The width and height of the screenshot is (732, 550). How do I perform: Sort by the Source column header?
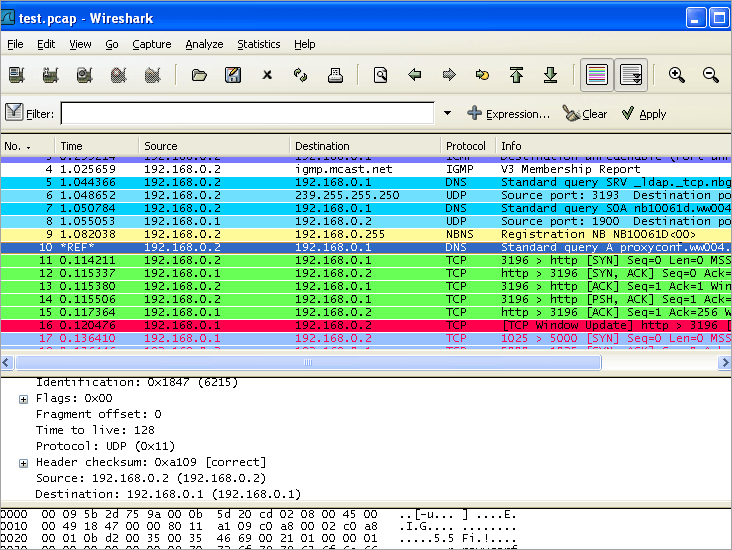click(214, 146)
